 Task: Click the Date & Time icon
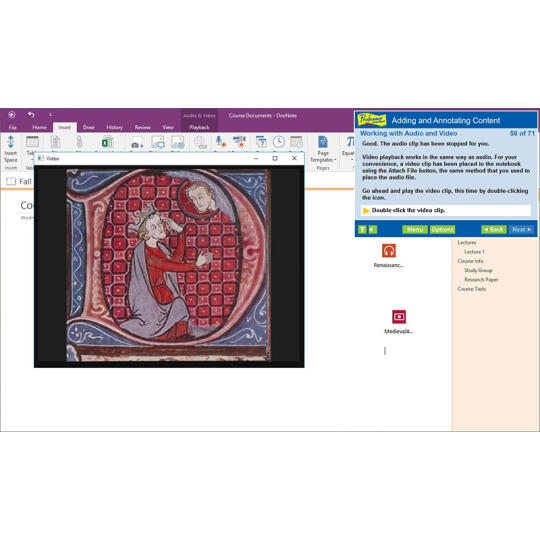pyautogui.click(x=297, y=142)
